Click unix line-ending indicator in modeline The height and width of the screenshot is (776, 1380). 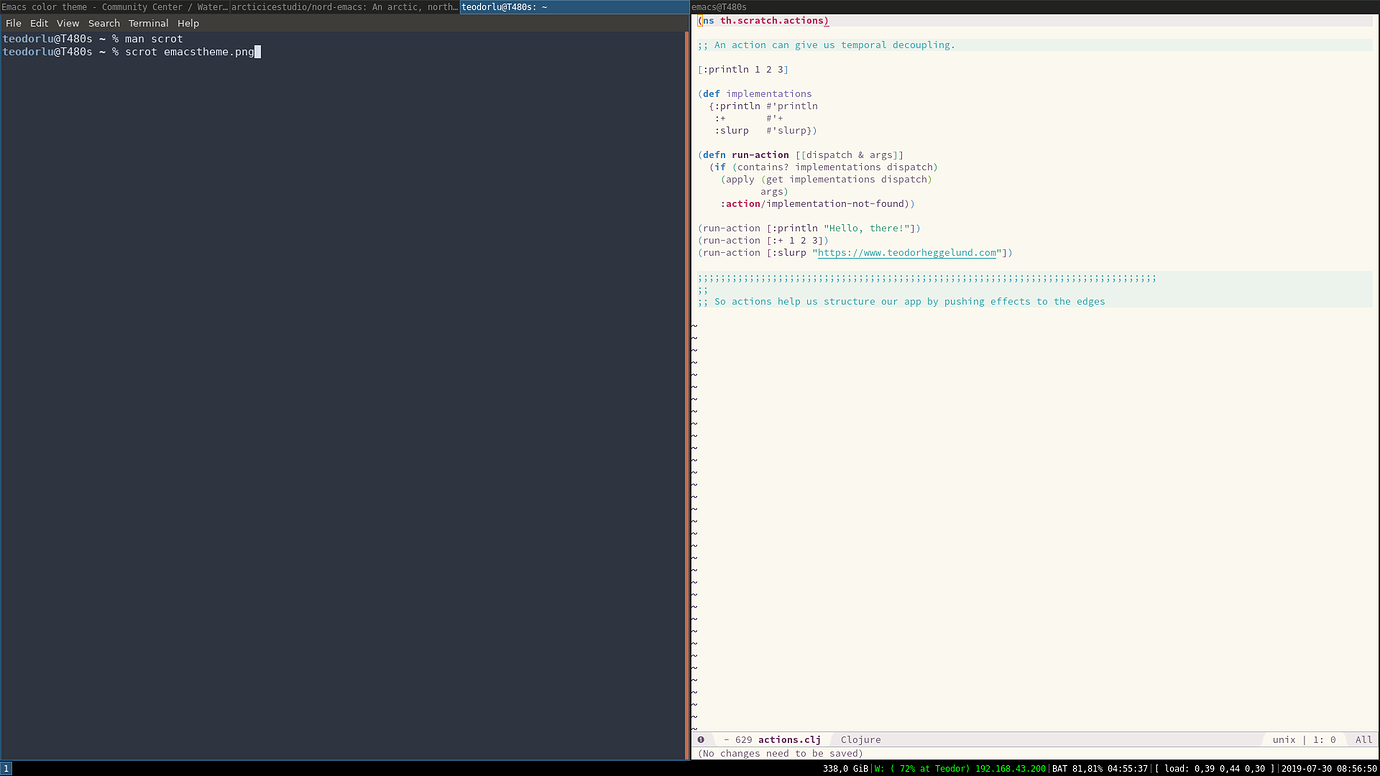point(1284,740)
